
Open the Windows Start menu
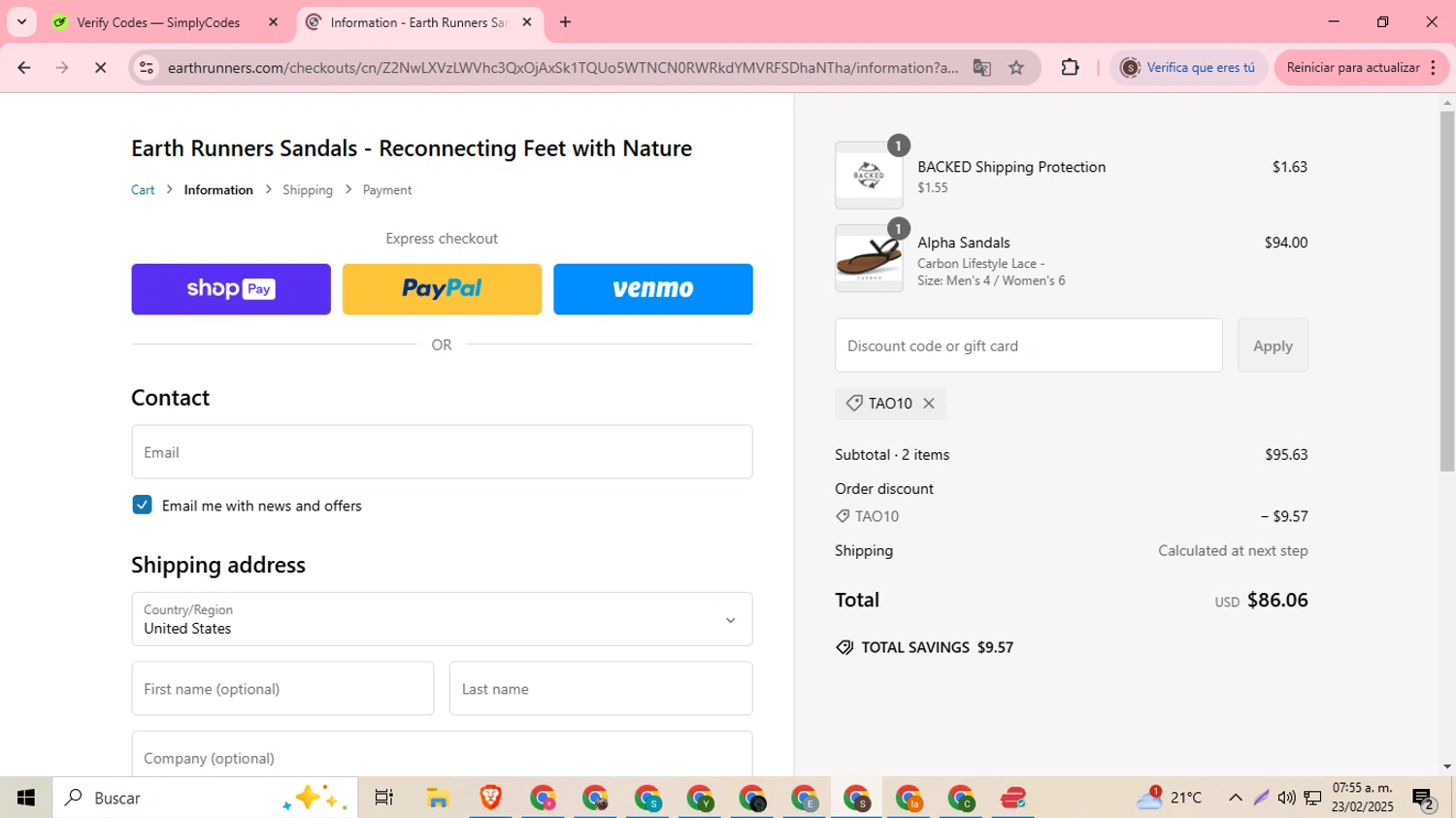click(26, 798)
